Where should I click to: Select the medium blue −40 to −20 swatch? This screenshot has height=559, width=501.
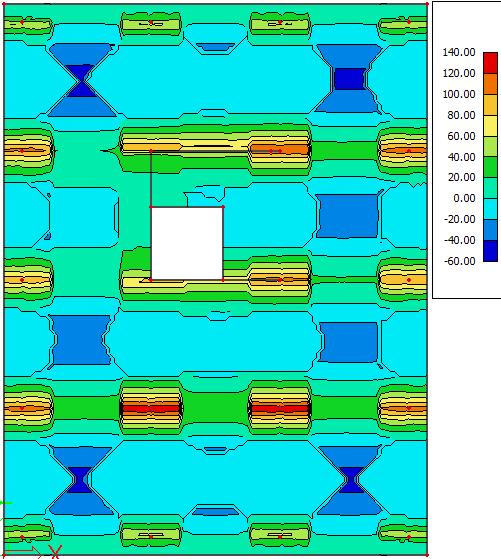490,230
